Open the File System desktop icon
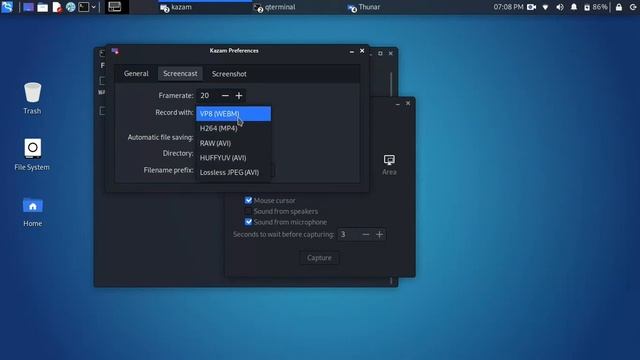640x360 pixels. coord(32,154)
